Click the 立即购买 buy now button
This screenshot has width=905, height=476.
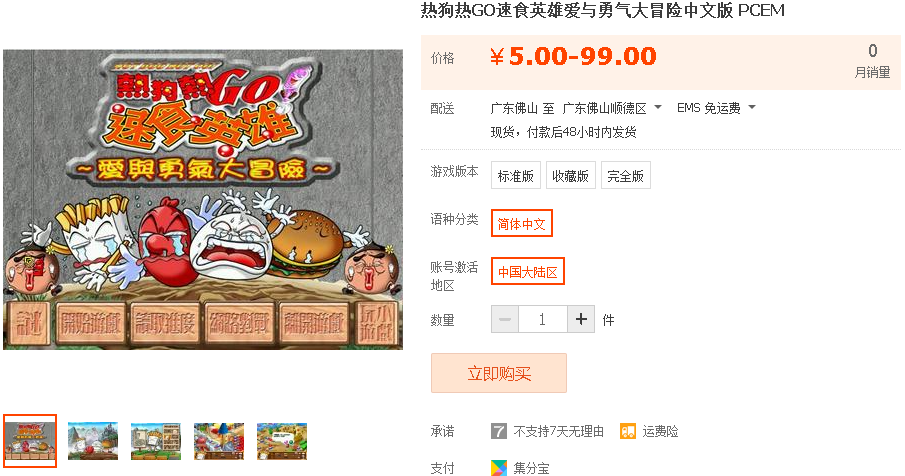499,373
